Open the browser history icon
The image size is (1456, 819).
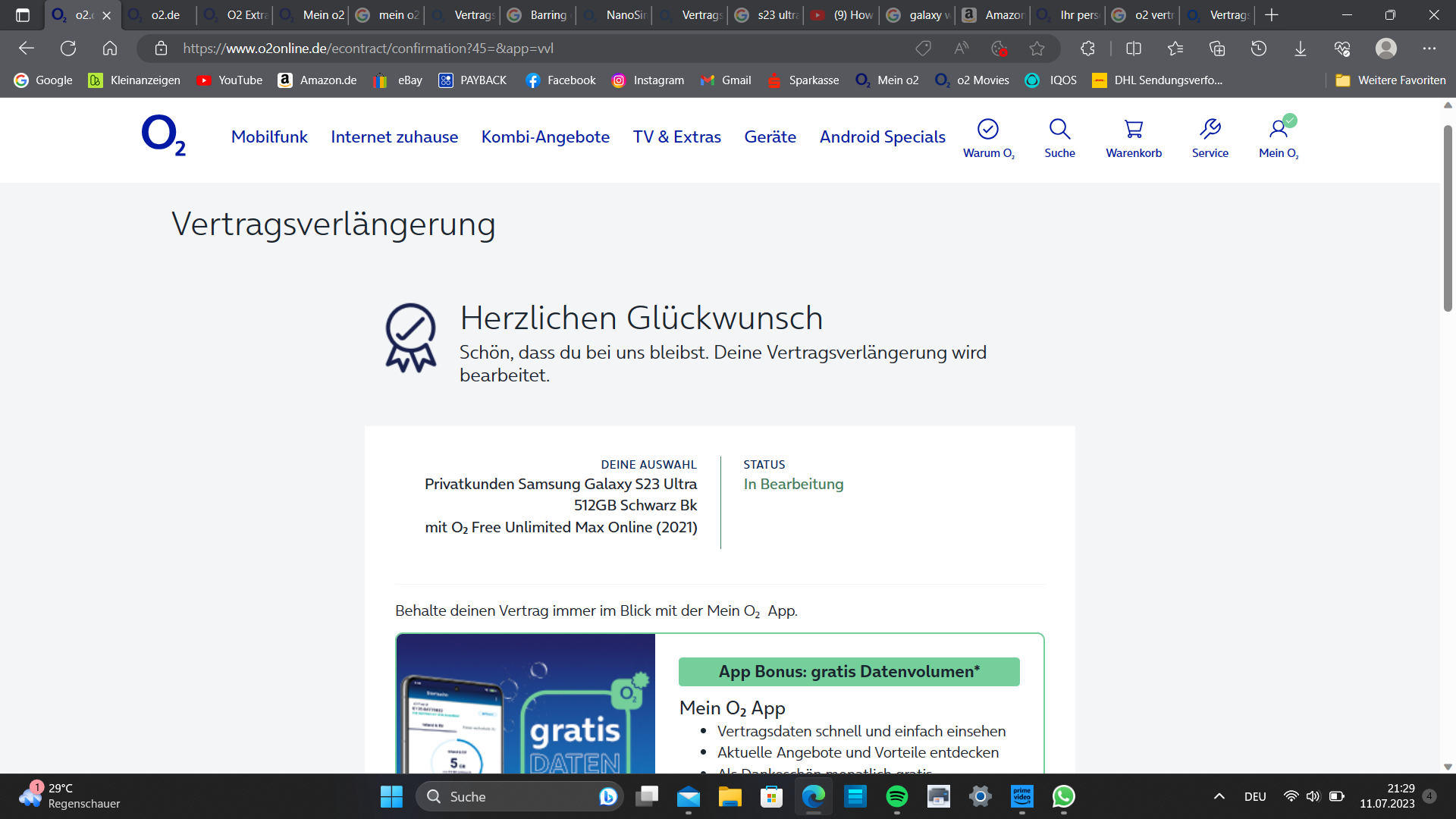tap(1259, 49)
